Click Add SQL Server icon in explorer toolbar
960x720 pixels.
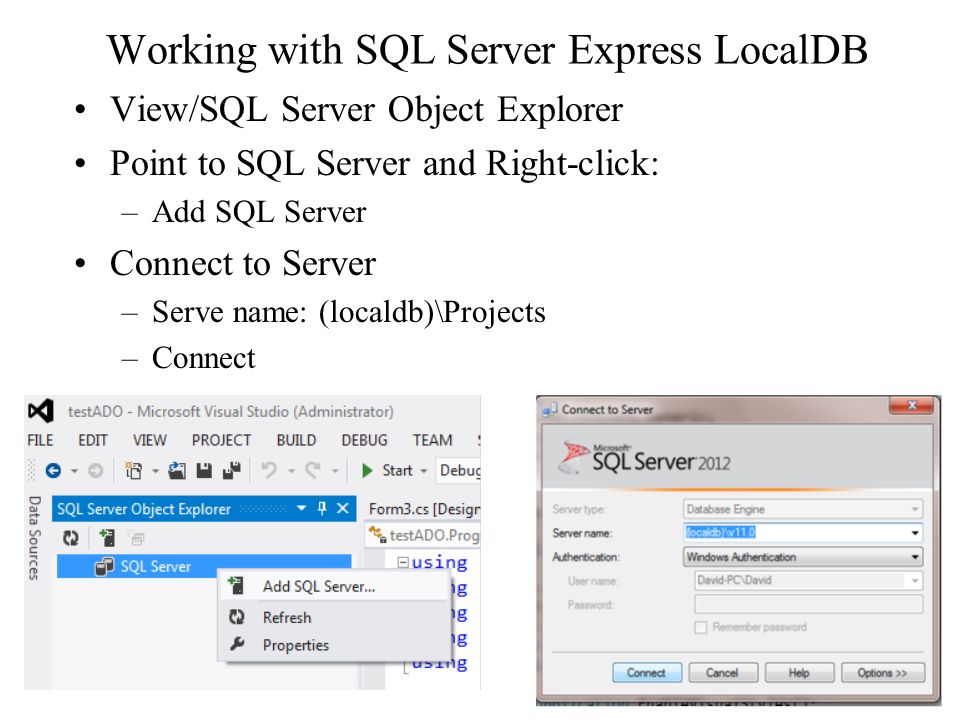107,538
